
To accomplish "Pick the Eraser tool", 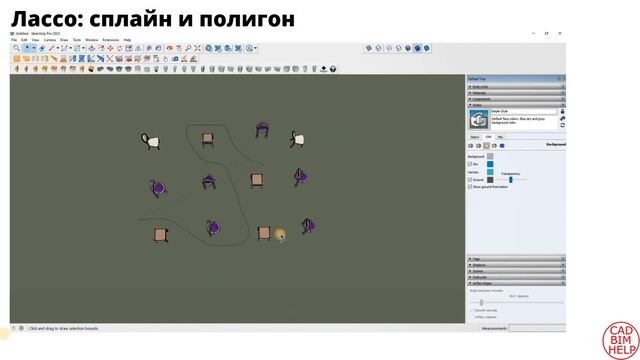I will pos(42,48).
